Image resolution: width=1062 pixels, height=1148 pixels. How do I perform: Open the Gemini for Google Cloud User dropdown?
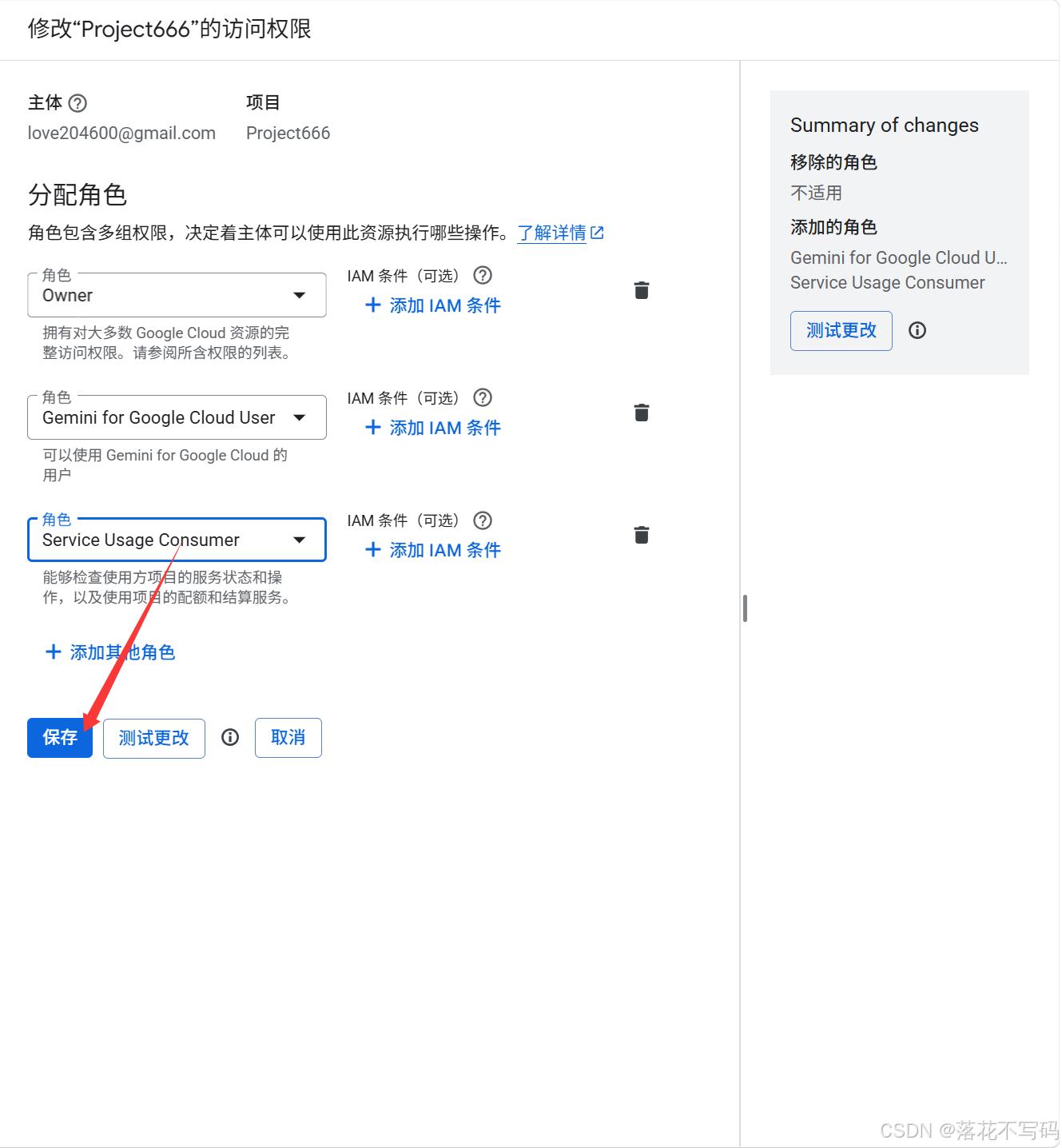pyautogui.click(x=177, y=417)
